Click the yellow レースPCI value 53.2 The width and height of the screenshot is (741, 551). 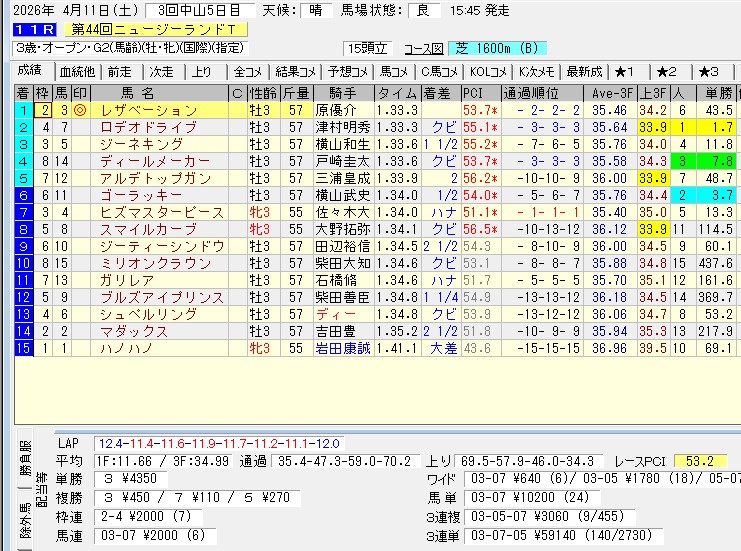(701, 460)
